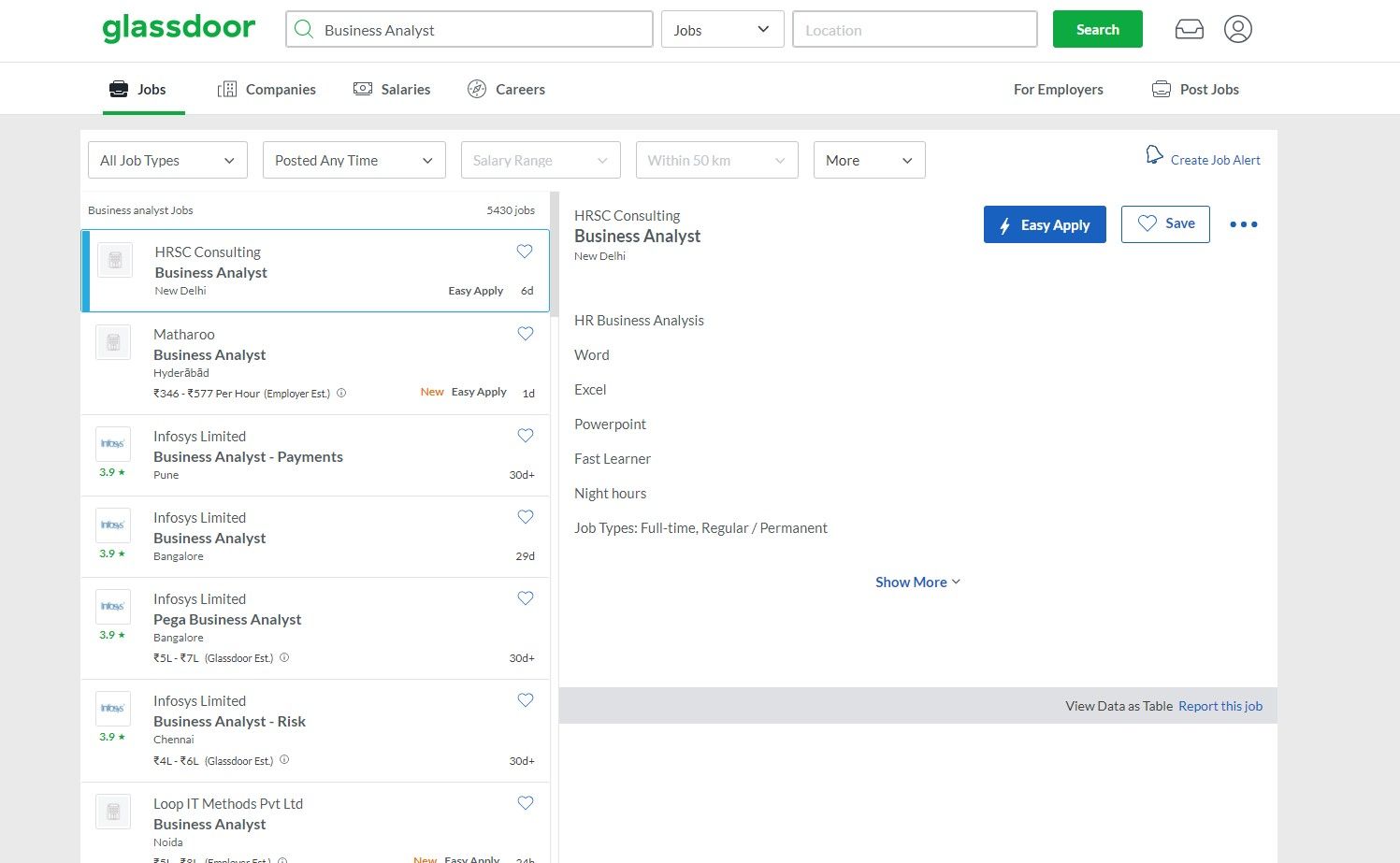1400x863 pixels.
Task: Select Business Analyst - Risk job title
Action: (229, 721)
